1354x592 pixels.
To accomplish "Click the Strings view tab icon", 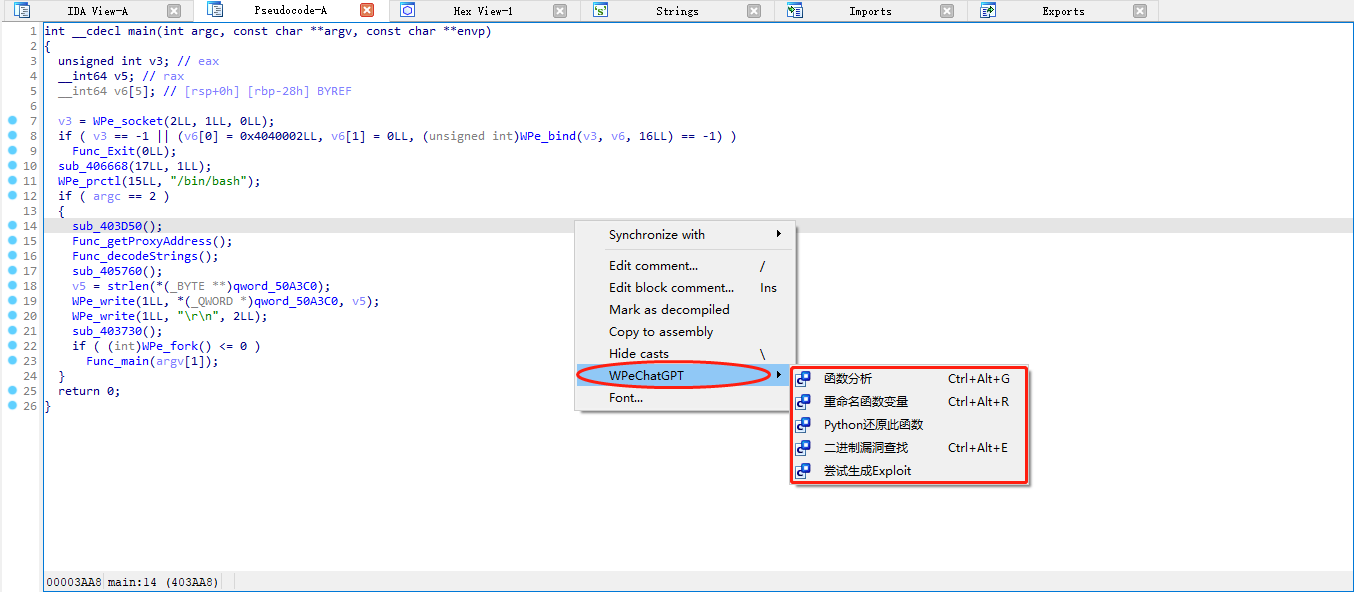I will pyautogui.click(x=600, y=11).
